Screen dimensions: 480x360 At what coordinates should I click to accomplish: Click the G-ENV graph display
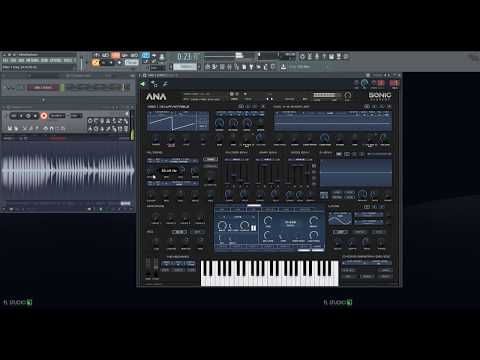coord(356,172)
